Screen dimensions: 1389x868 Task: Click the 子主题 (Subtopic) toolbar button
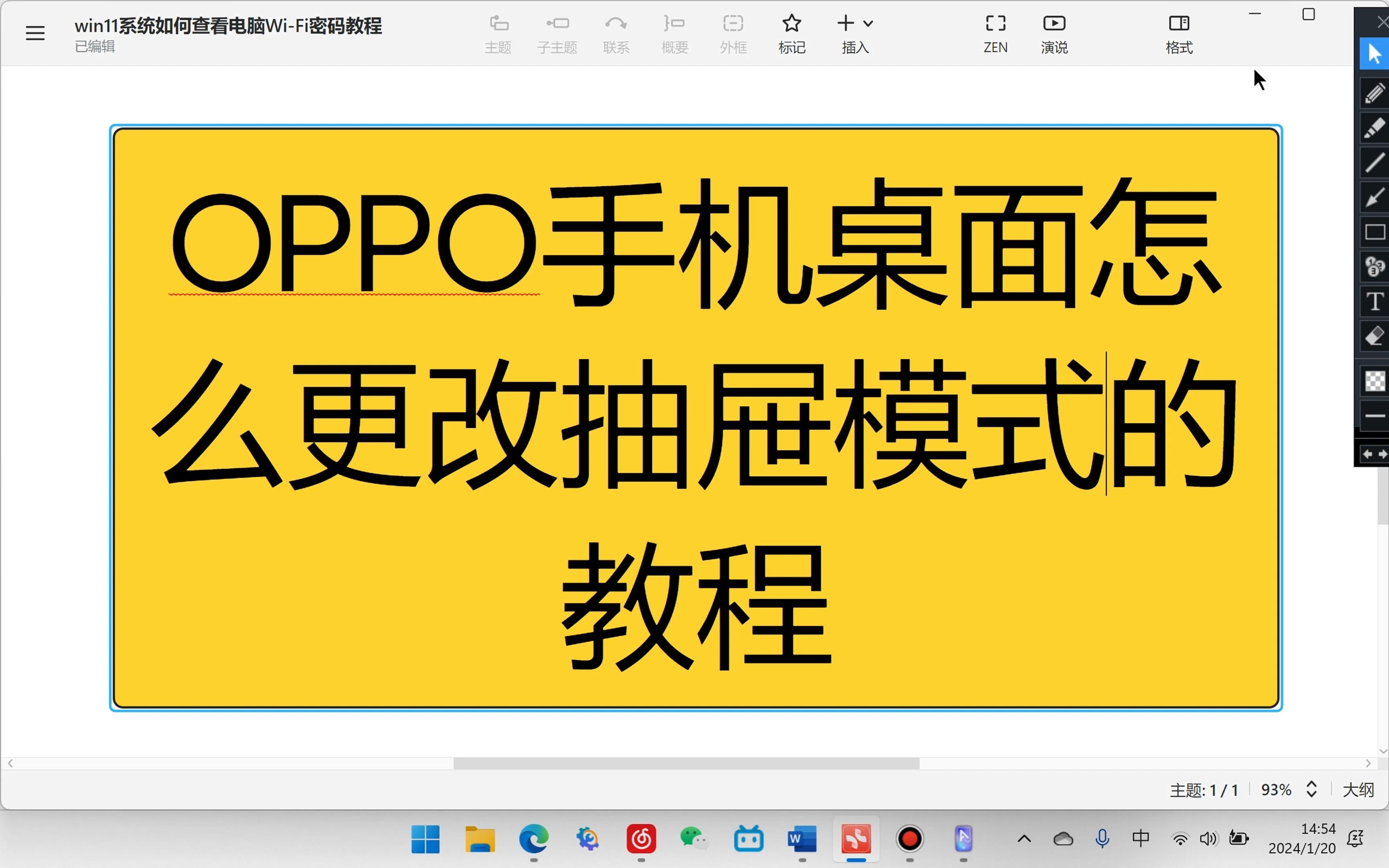(x=557, y=35)
